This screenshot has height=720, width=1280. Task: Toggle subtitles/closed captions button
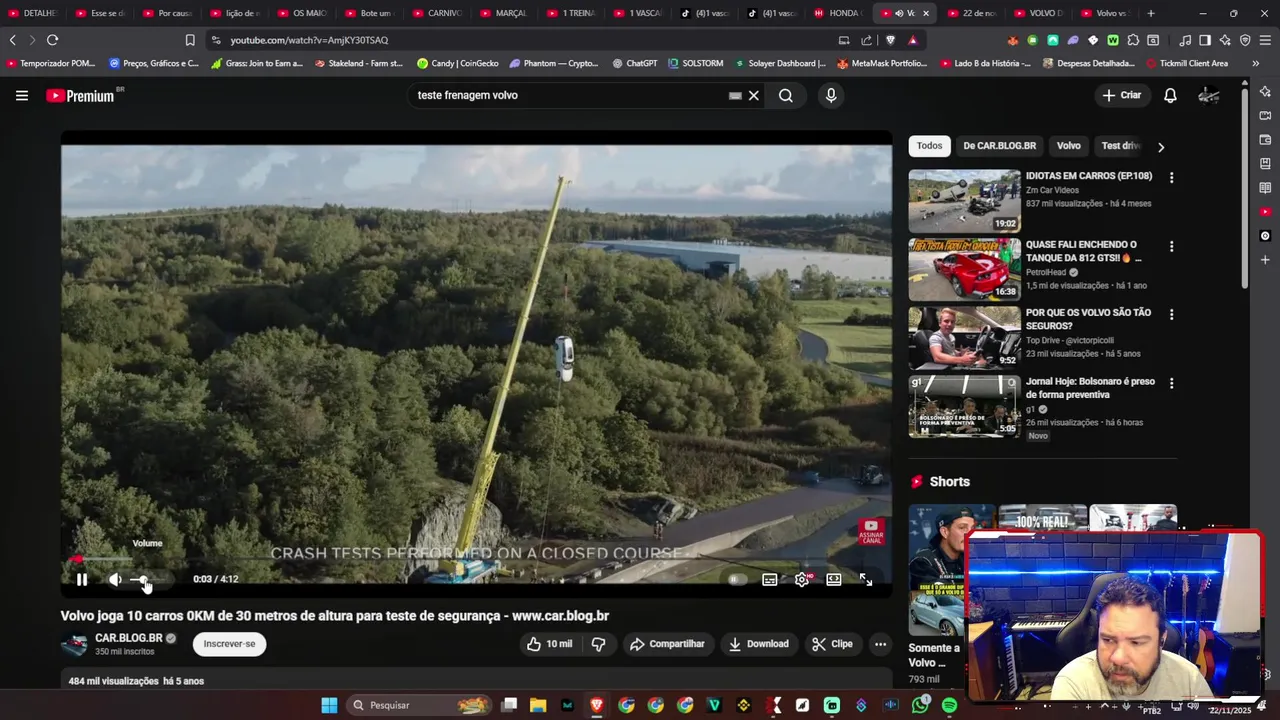(x=770, y=580)
